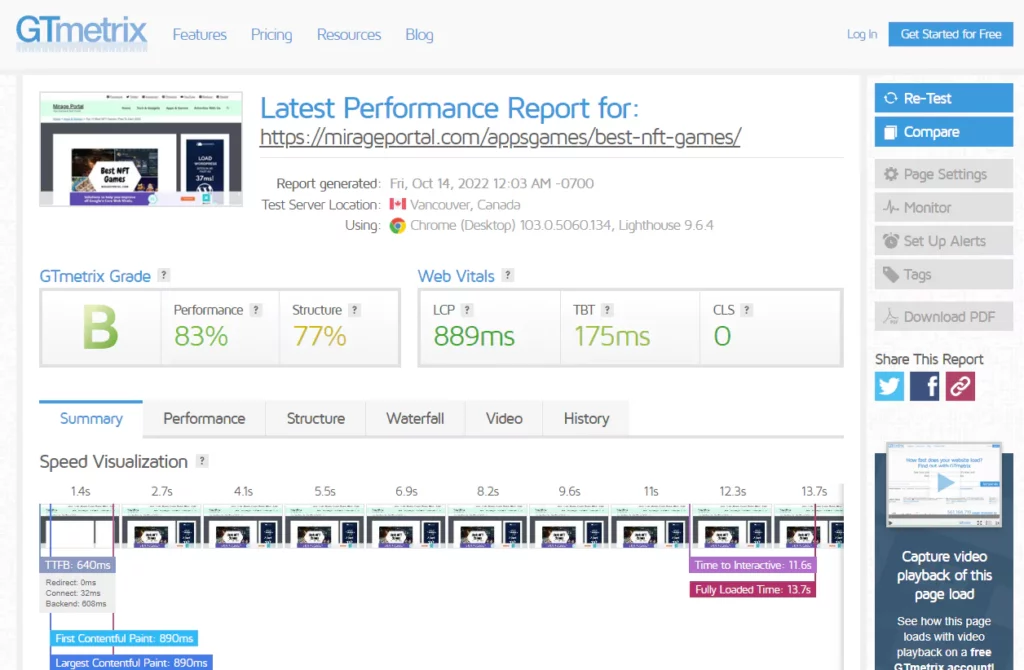Open the Features menu
Viewport: 1024px width, 670px height.
pyautogui.click(x=199, y=35)
